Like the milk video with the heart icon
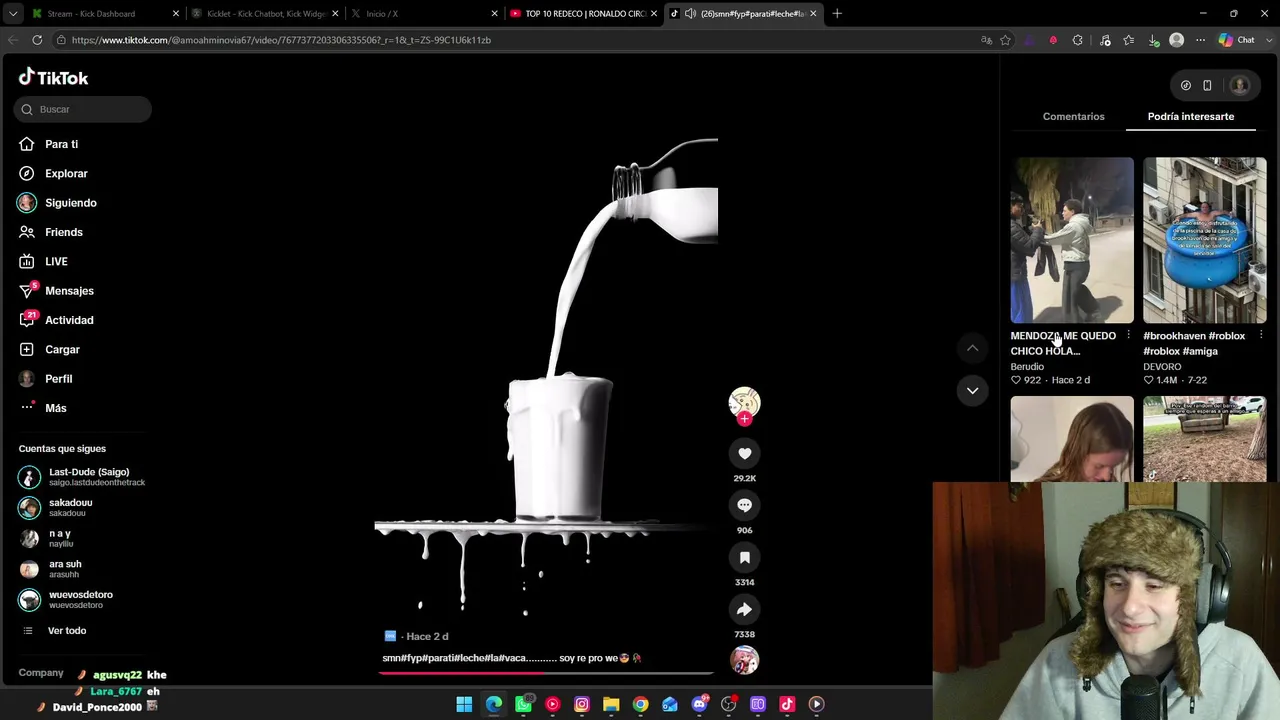1280x720 pixels. pos(744,454)
